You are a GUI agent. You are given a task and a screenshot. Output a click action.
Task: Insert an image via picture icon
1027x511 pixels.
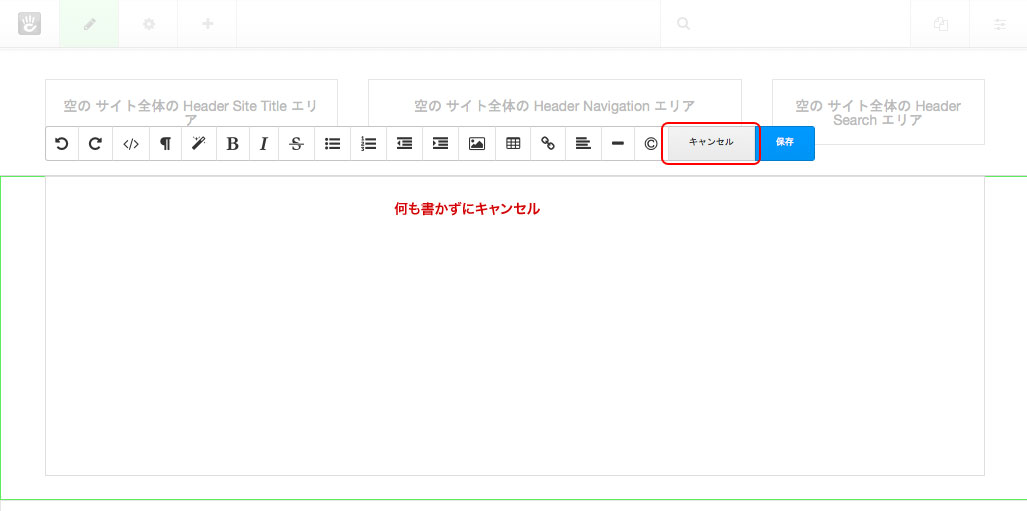tap(477, 143)
